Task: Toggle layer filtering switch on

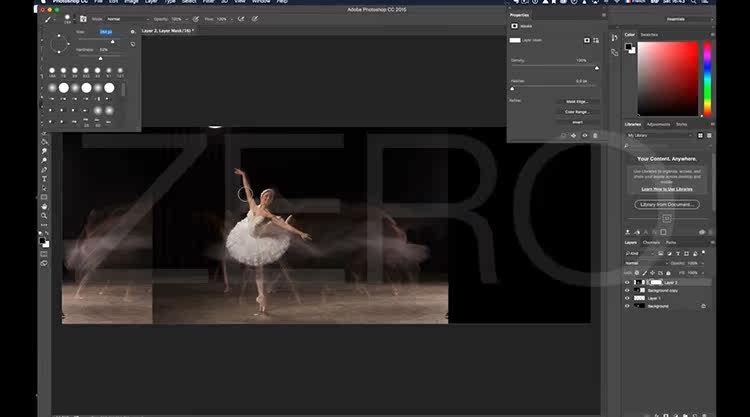Action: [704, 252]
